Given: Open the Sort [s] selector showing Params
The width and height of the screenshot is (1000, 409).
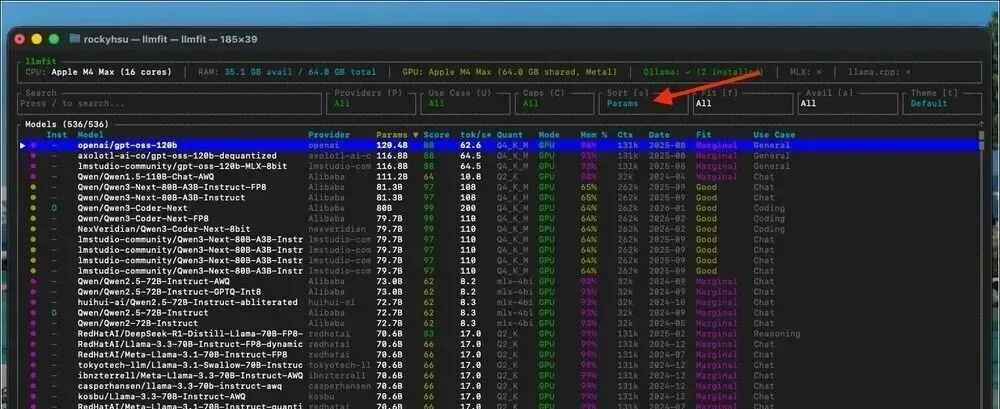Looking at the screenshot, I should (643, 103).
